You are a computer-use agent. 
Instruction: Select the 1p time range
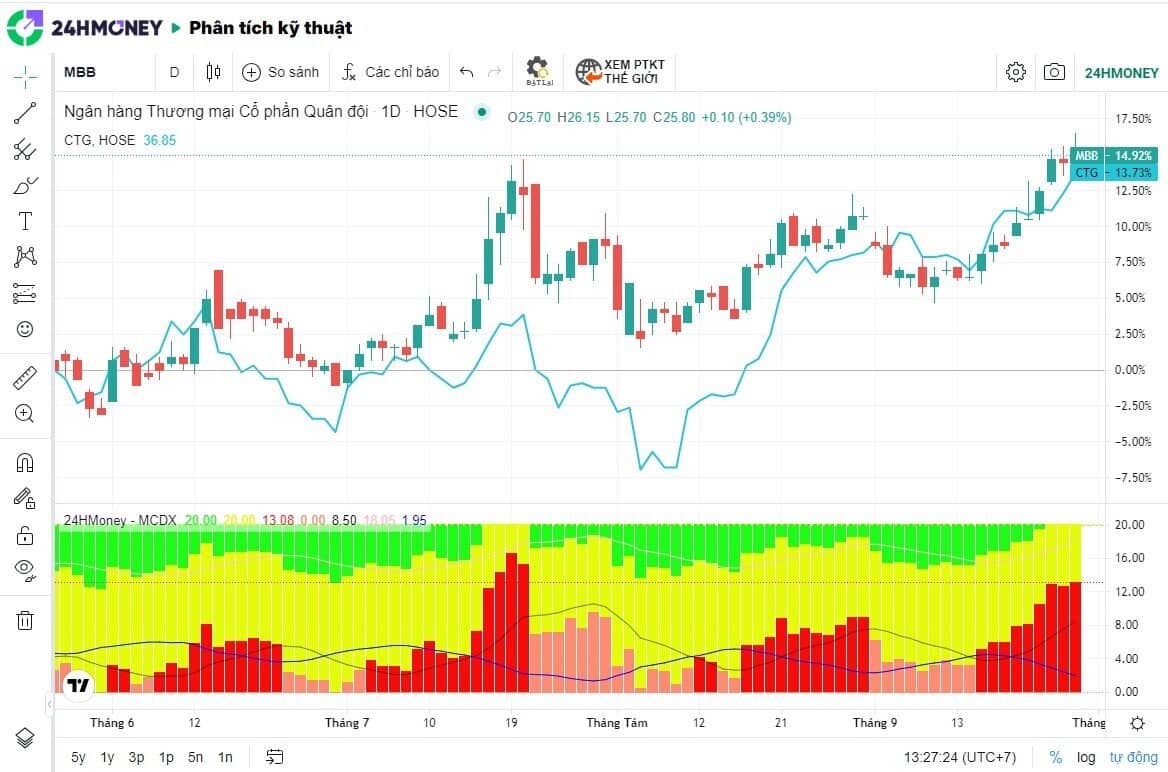pyautogui.click(x=166, y=757)
